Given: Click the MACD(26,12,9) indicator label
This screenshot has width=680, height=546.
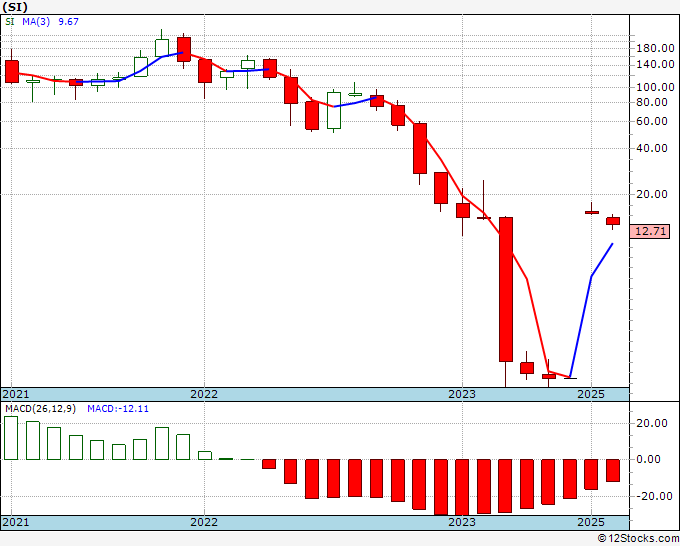Looking at the screenshot, I should pos(40,409).
